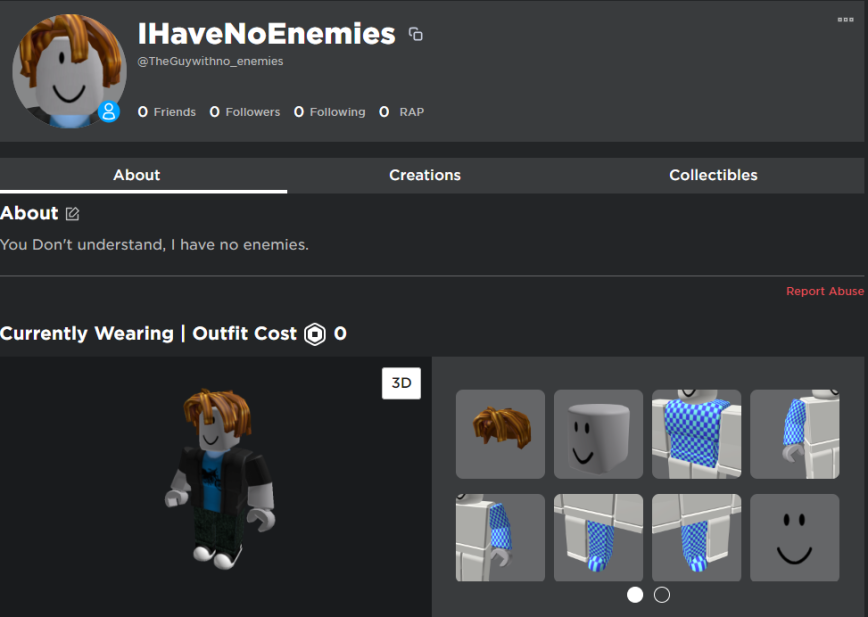Open the three-dot profile options menu
Screen dimensions: 868x617
pos(845,19)
